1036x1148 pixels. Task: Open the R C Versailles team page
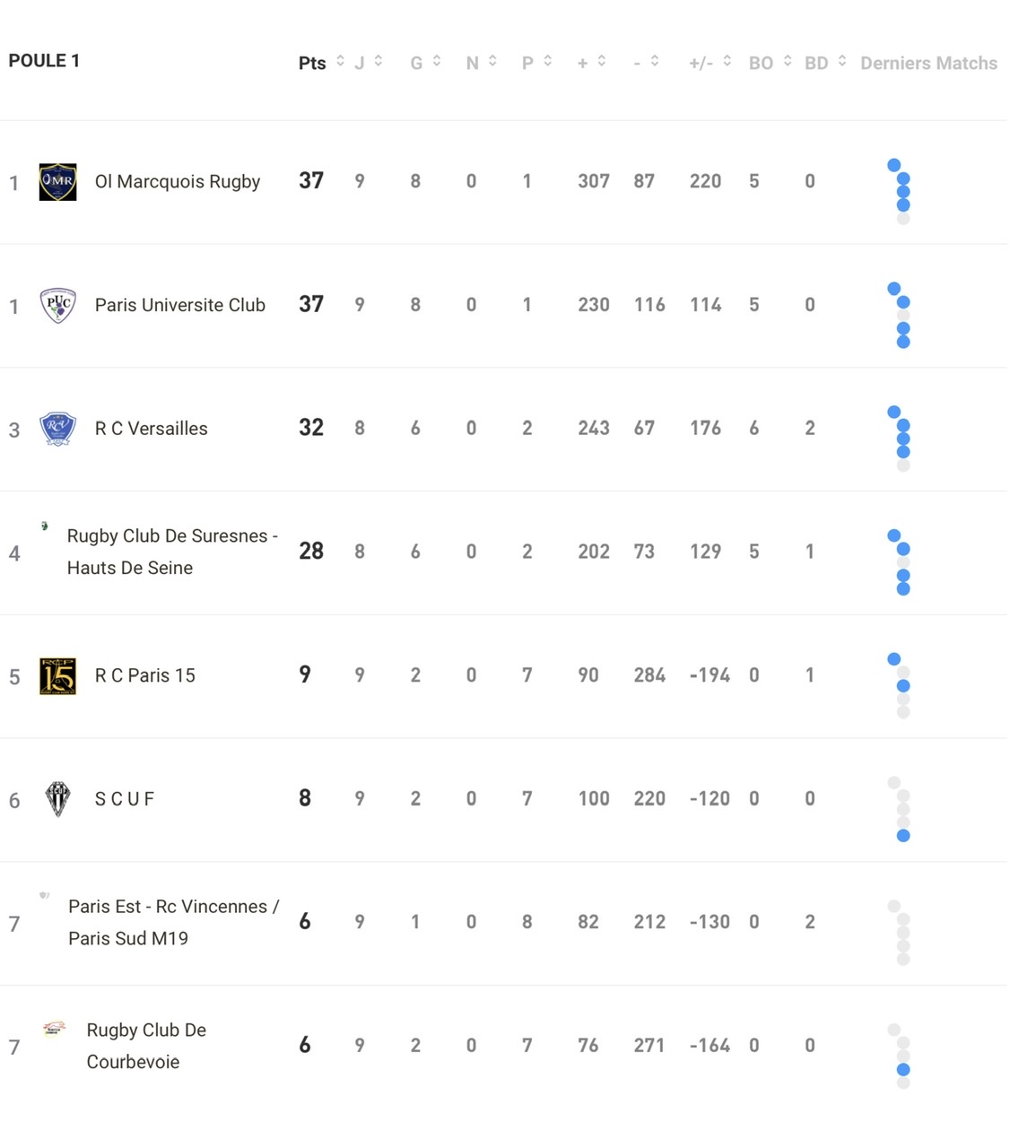click(x=151, y=429)
